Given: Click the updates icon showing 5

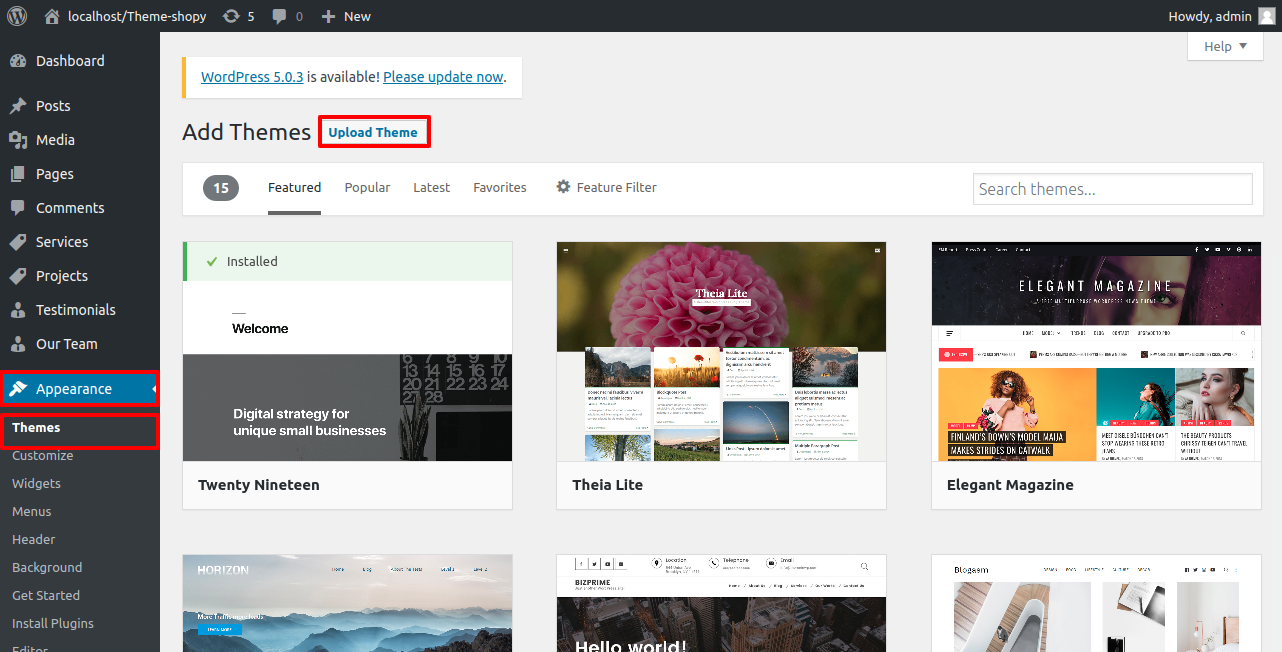Looking at the screenshot, I should tap(232, 16).
